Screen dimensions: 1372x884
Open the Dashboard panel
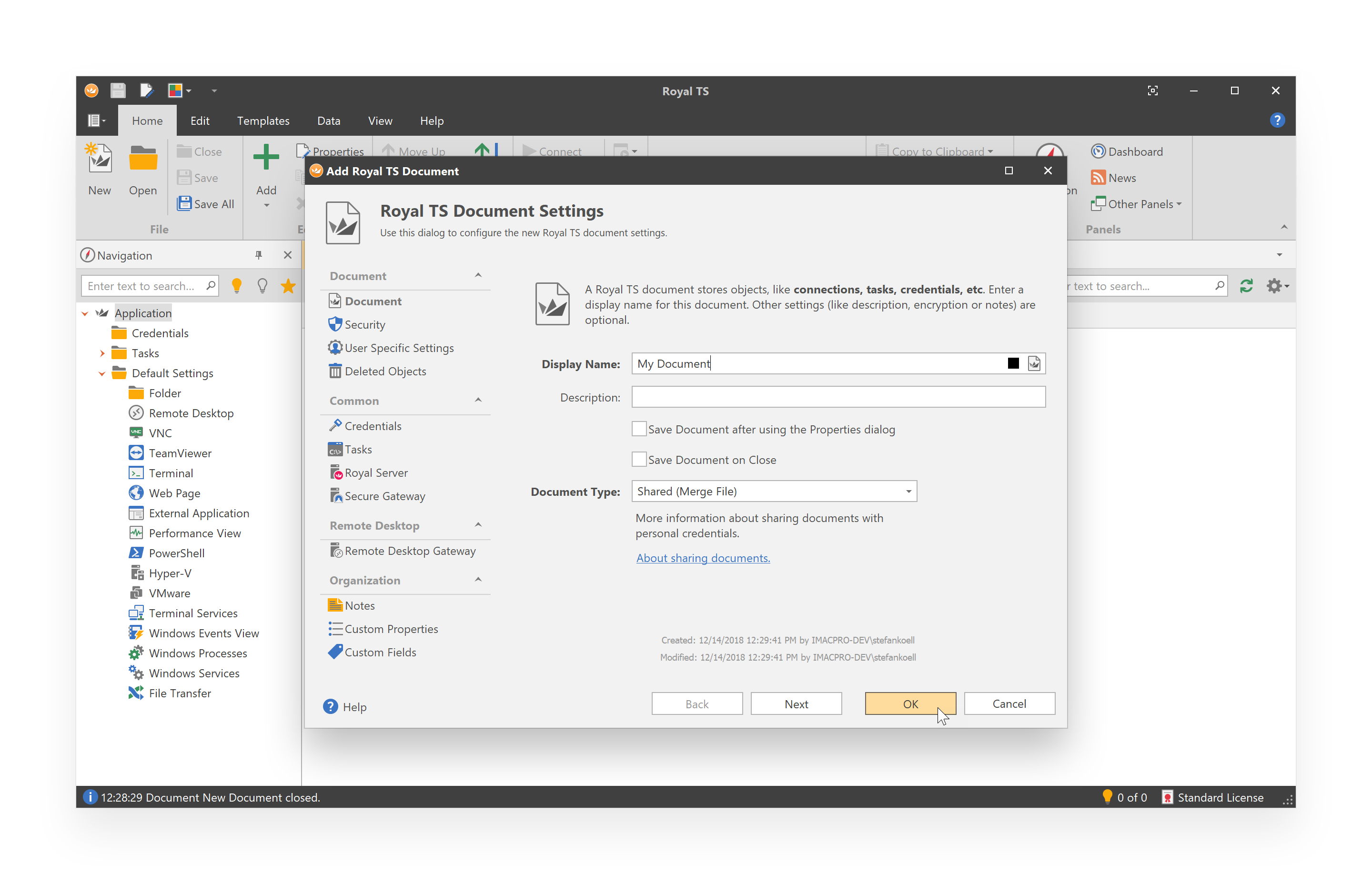[1127, 151]
